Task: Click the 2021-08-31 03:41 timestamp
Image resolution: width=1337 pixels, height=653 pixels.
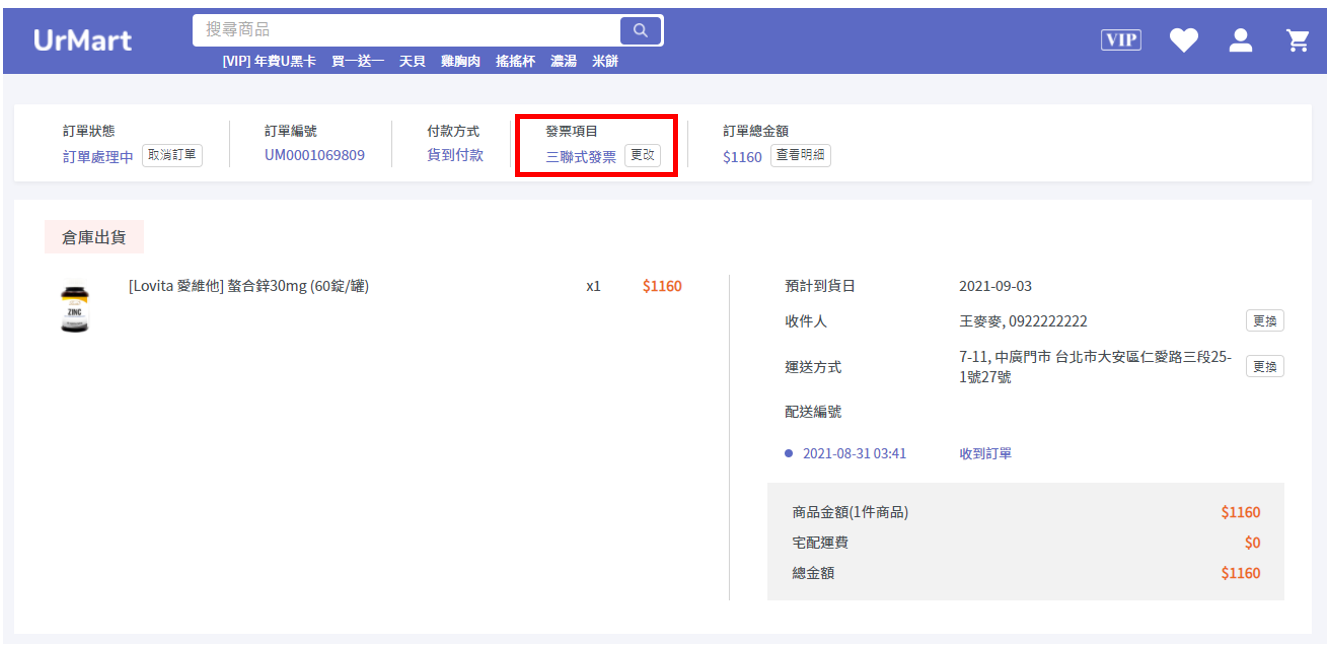Action: 854,453
